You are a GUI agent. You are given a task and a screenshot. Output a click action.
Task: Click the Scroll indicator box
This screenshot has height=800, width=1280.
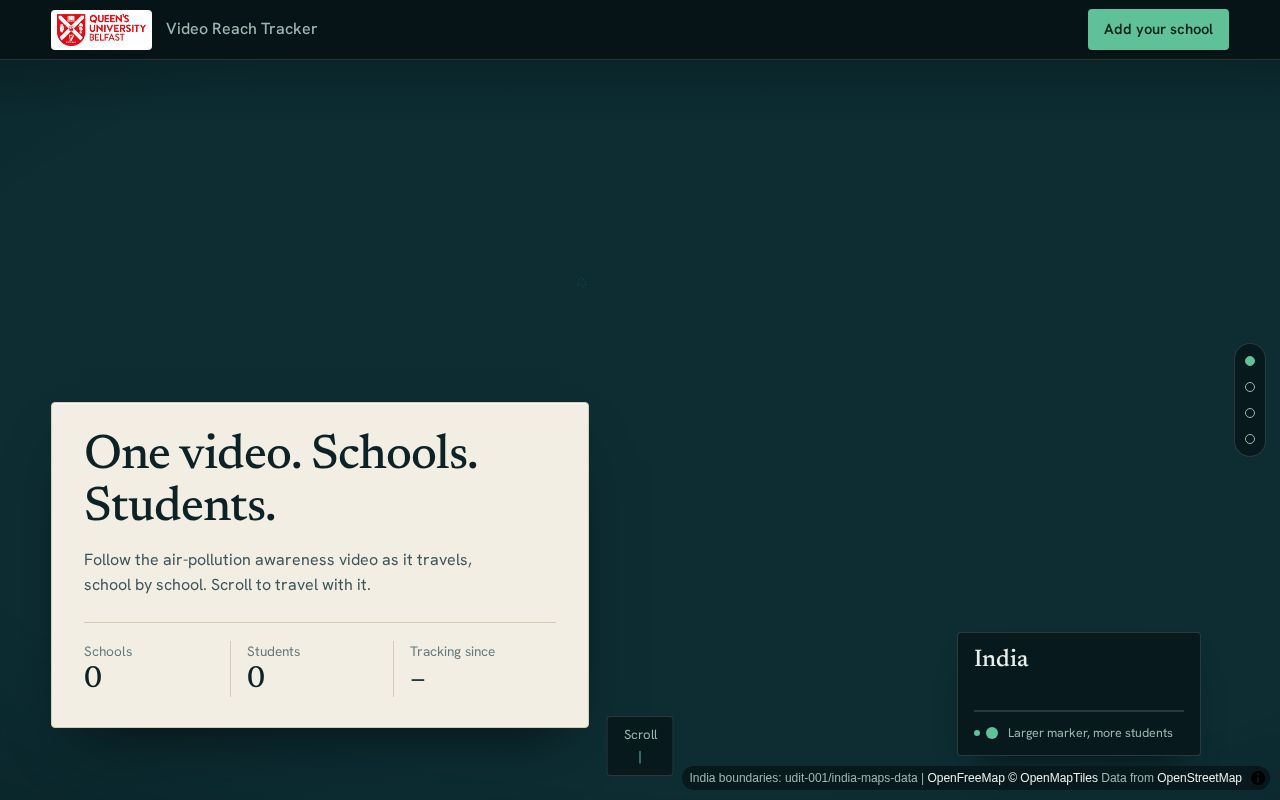pyautogui.click(x=640, y=746)
